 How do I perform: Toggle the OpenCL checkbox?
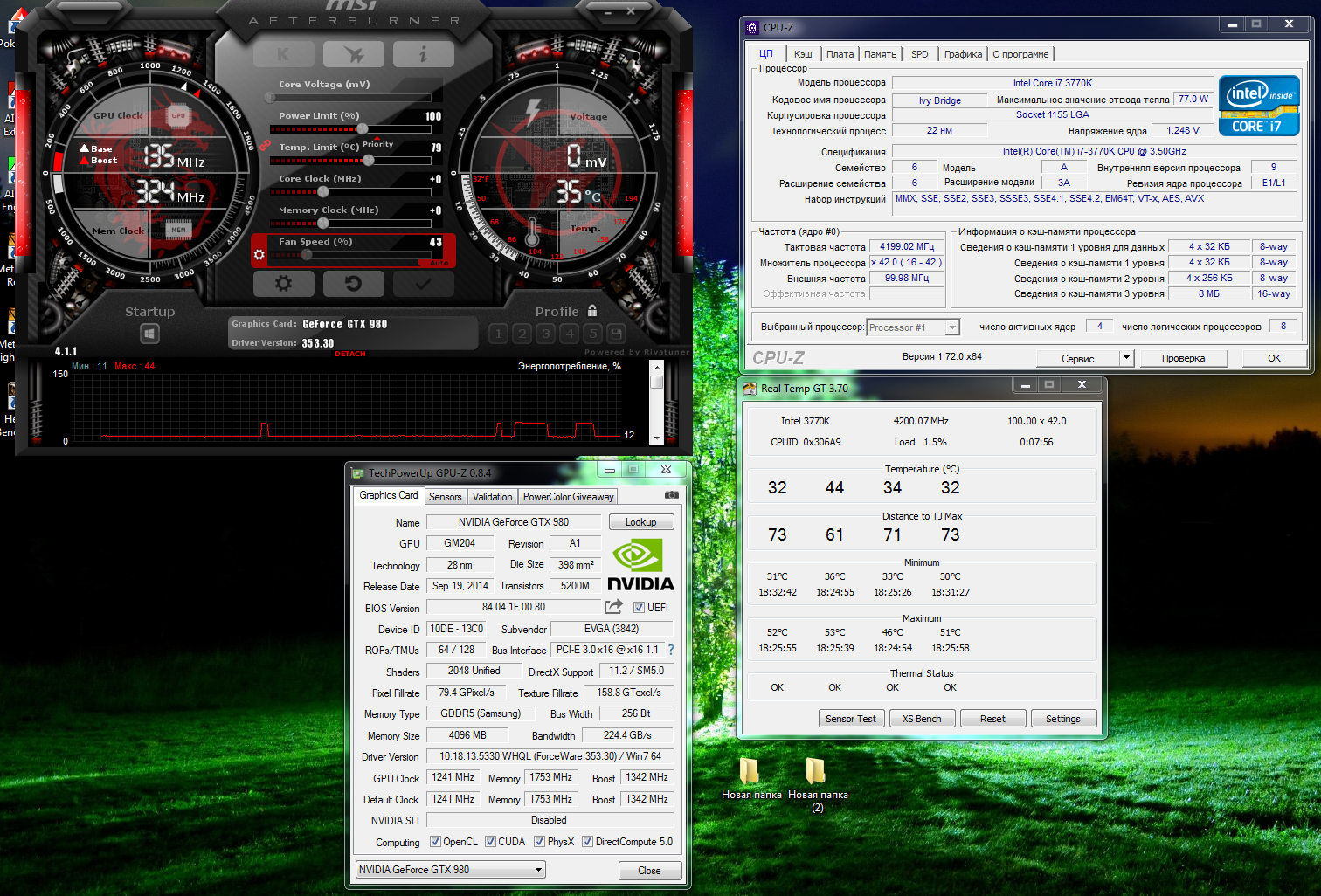pyautogui.click(x=435, y=842)
